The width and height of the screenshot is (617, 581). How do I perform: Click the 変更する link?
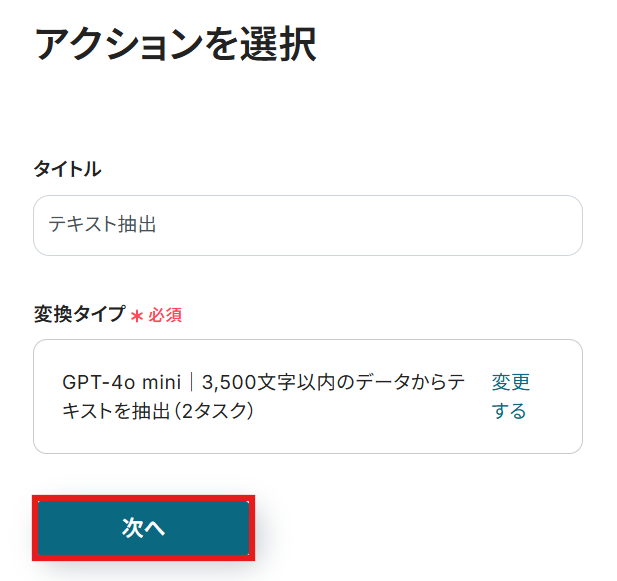coord(510,396)
